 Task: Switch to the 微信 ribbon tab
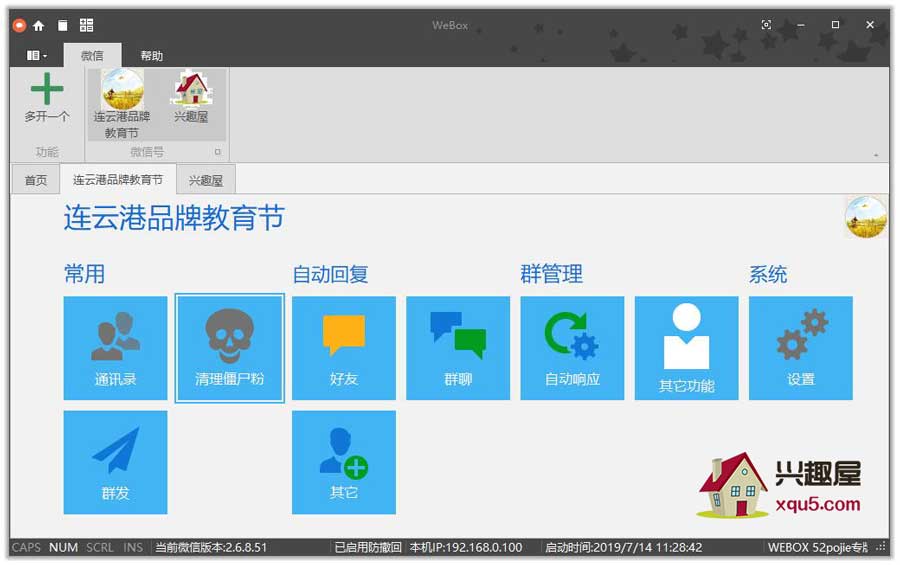click(92, 56)
